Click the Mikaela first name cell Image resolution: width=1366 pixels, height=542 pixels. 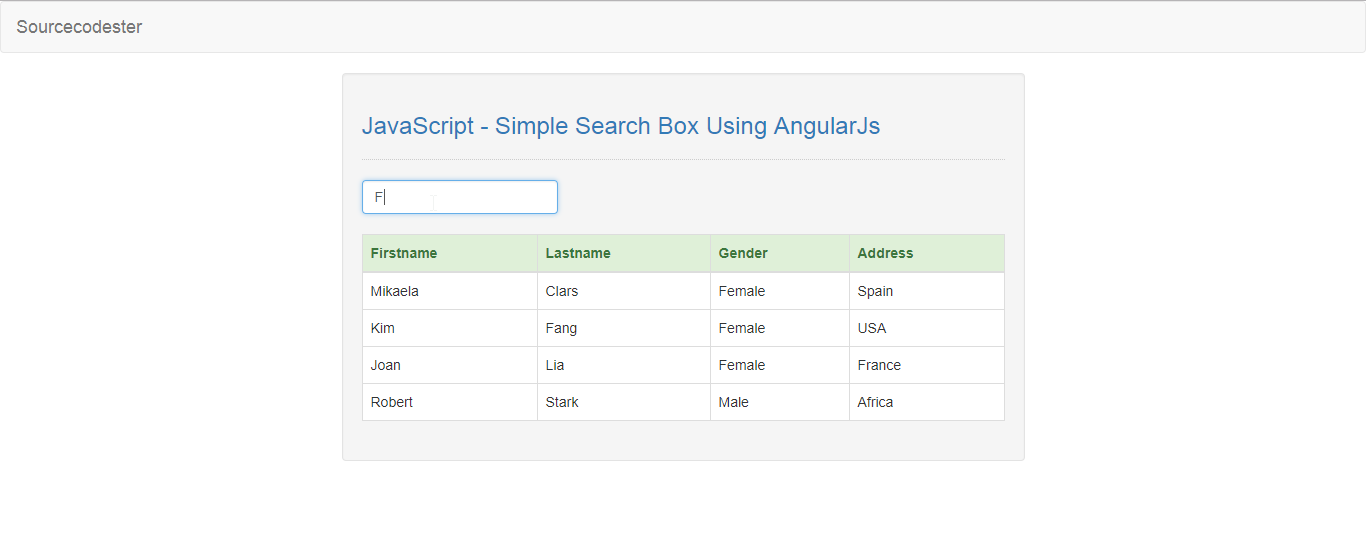(x=450, y=291)
